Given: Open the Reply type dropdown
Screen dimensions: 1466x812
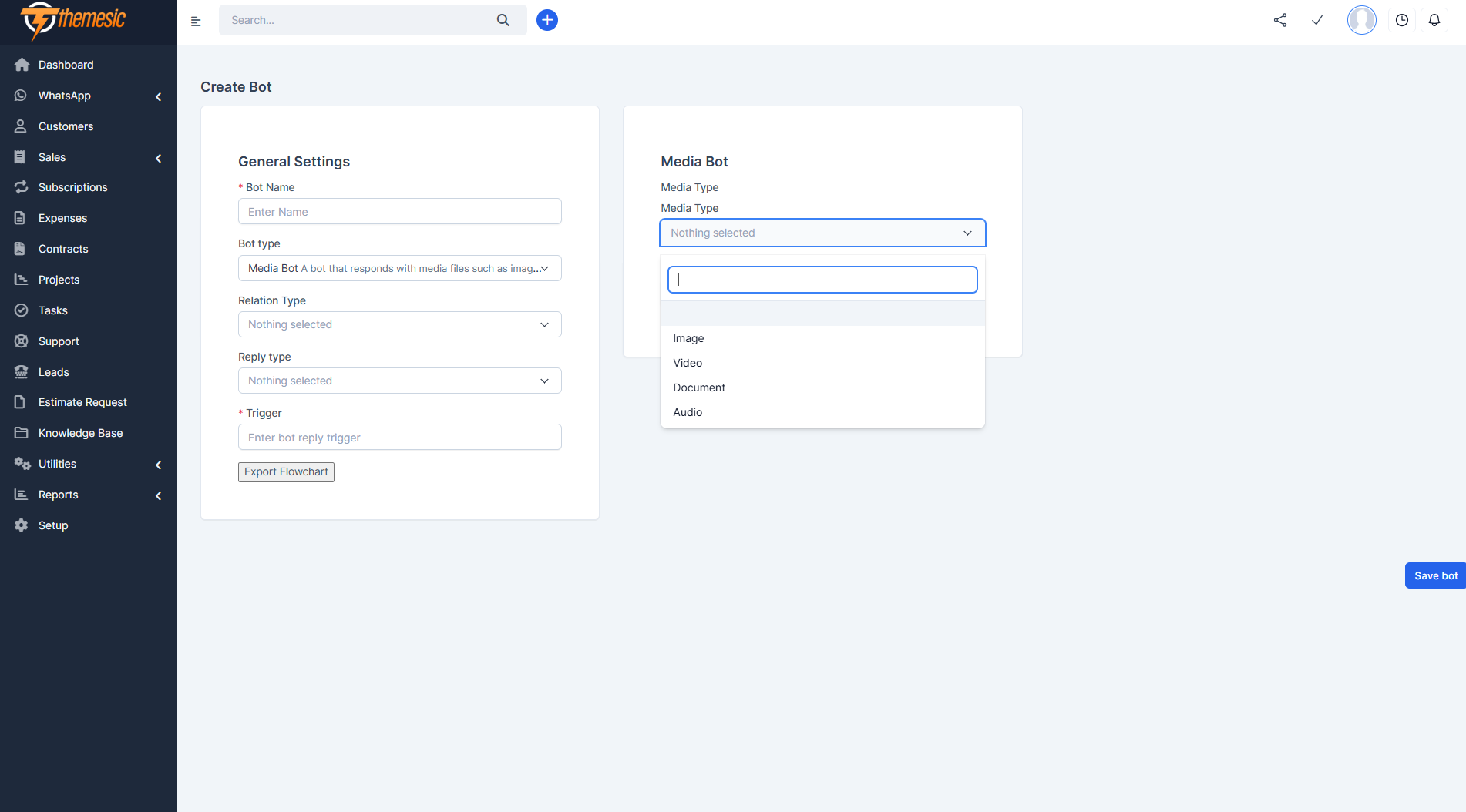Looking at the screenshot, I should click(400, 381).
